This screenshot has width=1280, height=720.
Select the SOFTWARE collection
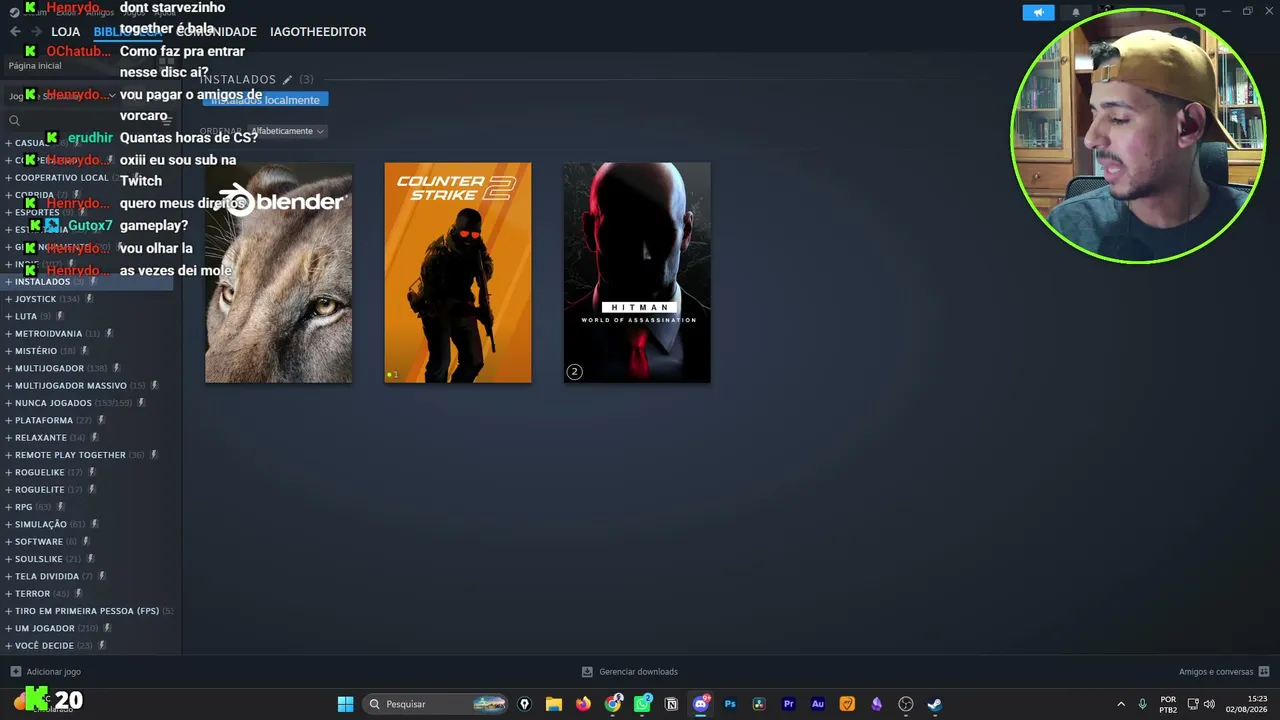pos(39,542)
